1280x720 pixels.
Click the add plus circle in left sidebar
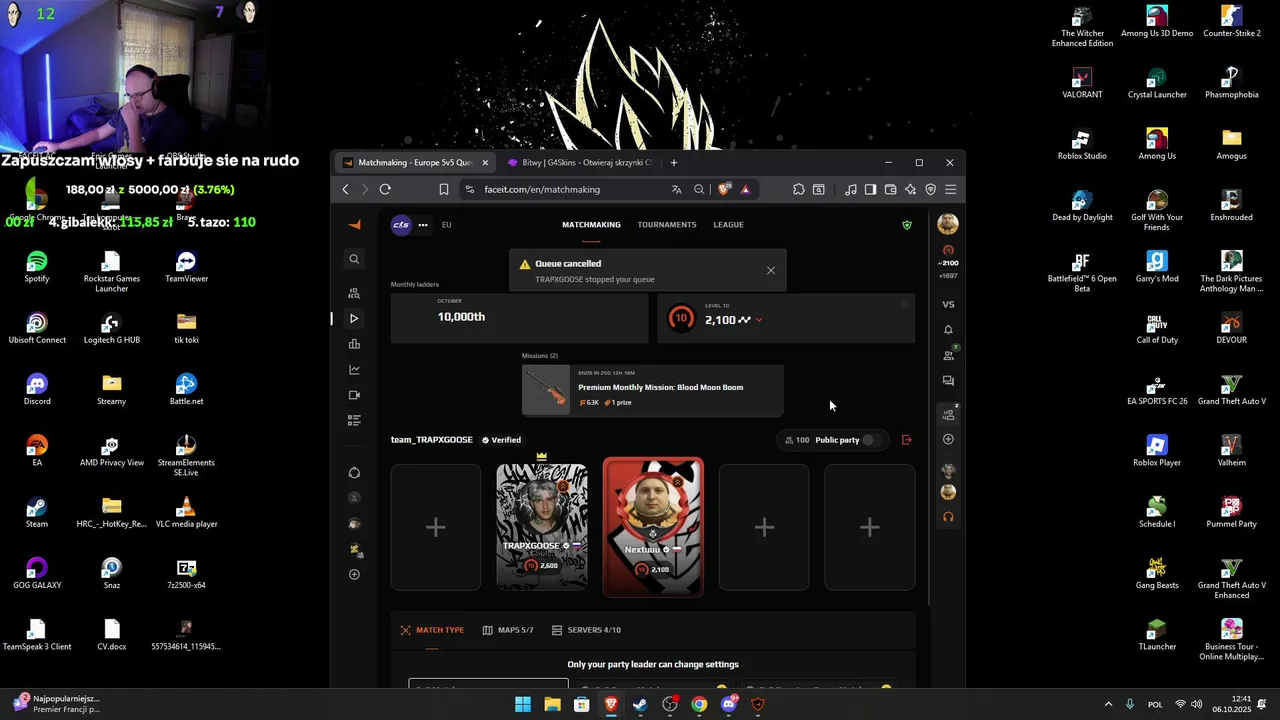point(354,575)
